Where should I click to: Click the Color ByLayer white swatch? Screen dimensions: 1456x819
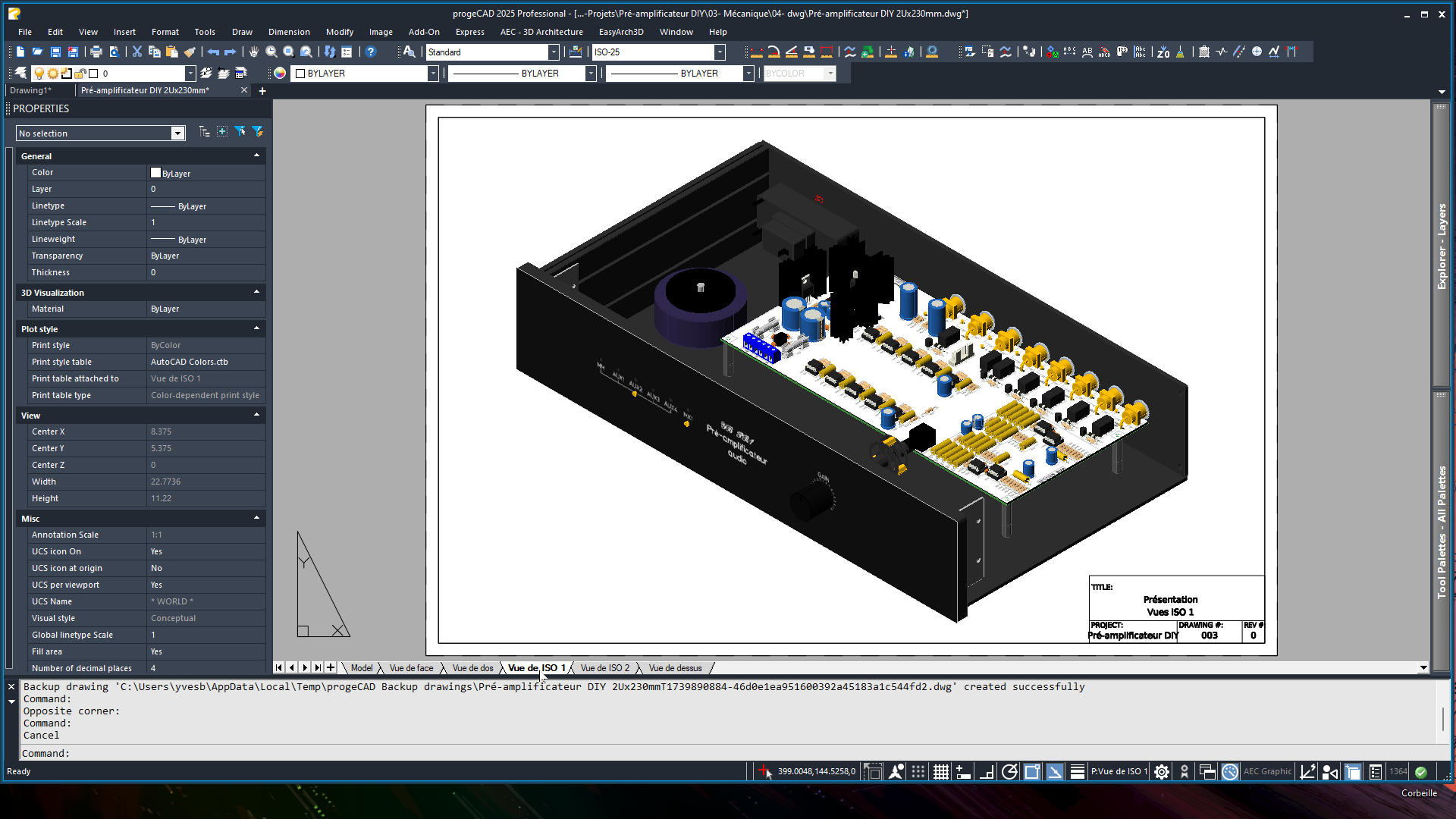click(x=155, y=173)
